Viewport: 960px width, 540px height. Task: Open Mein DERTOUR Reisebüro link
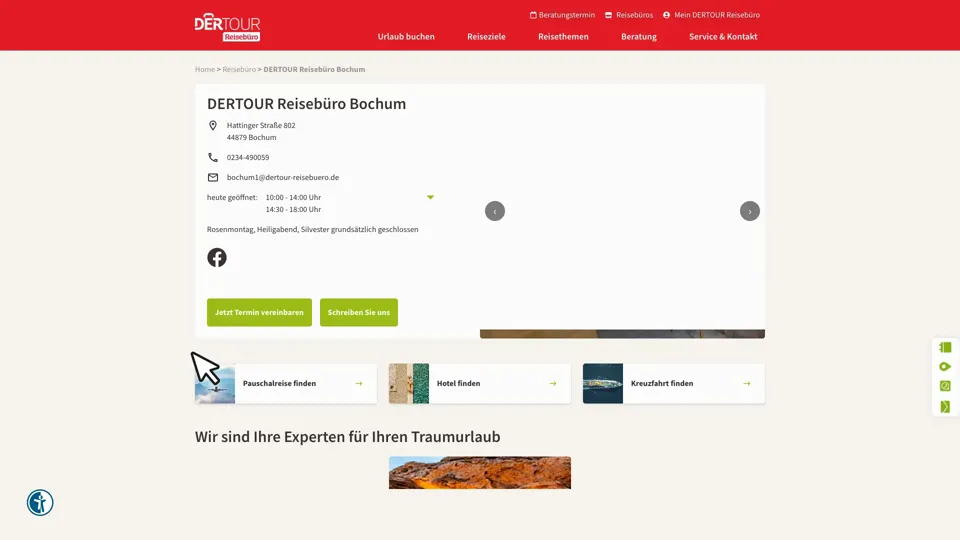point(717,15)
